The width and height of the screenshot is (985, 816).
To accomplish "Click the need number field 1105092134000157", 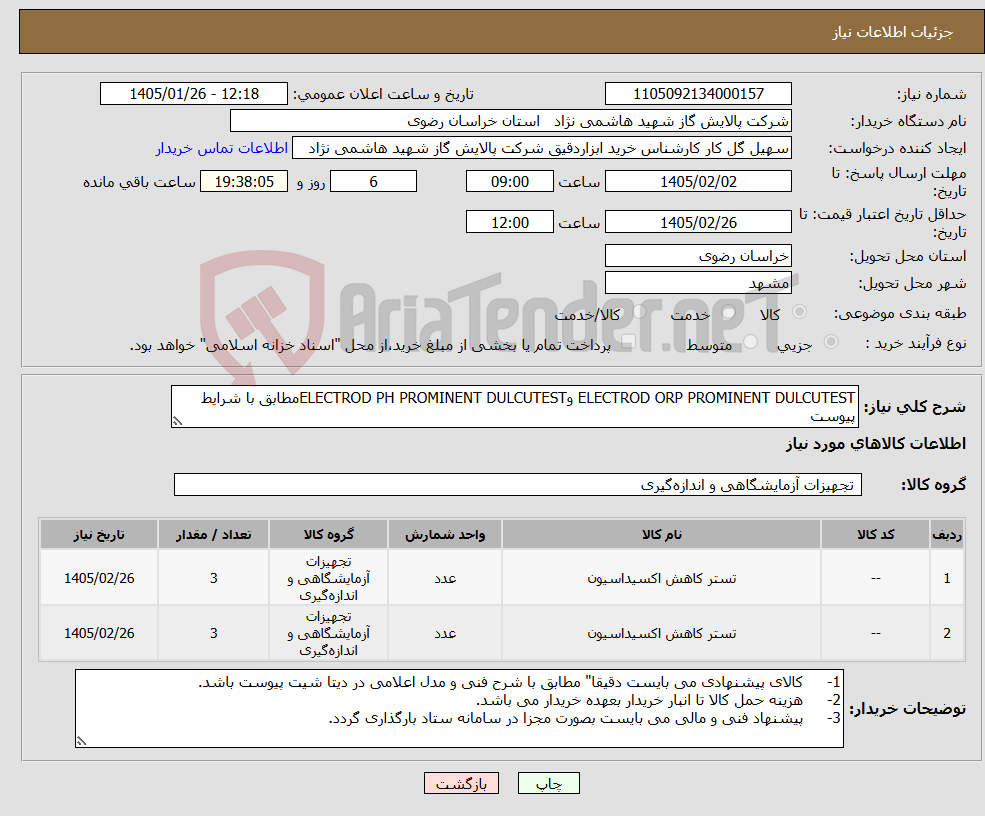I will 698,94.
